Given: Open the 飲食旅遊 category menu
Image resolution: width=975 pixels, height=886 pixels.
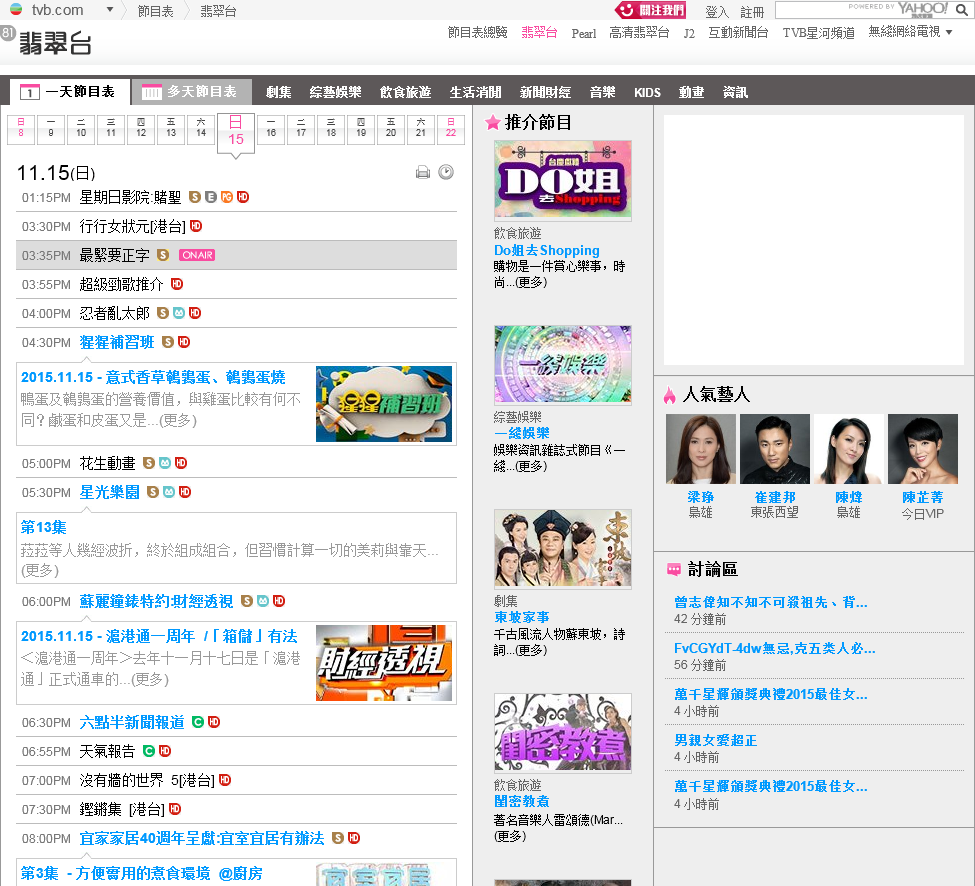Looking at the screenshot, I should pos(405,93).
